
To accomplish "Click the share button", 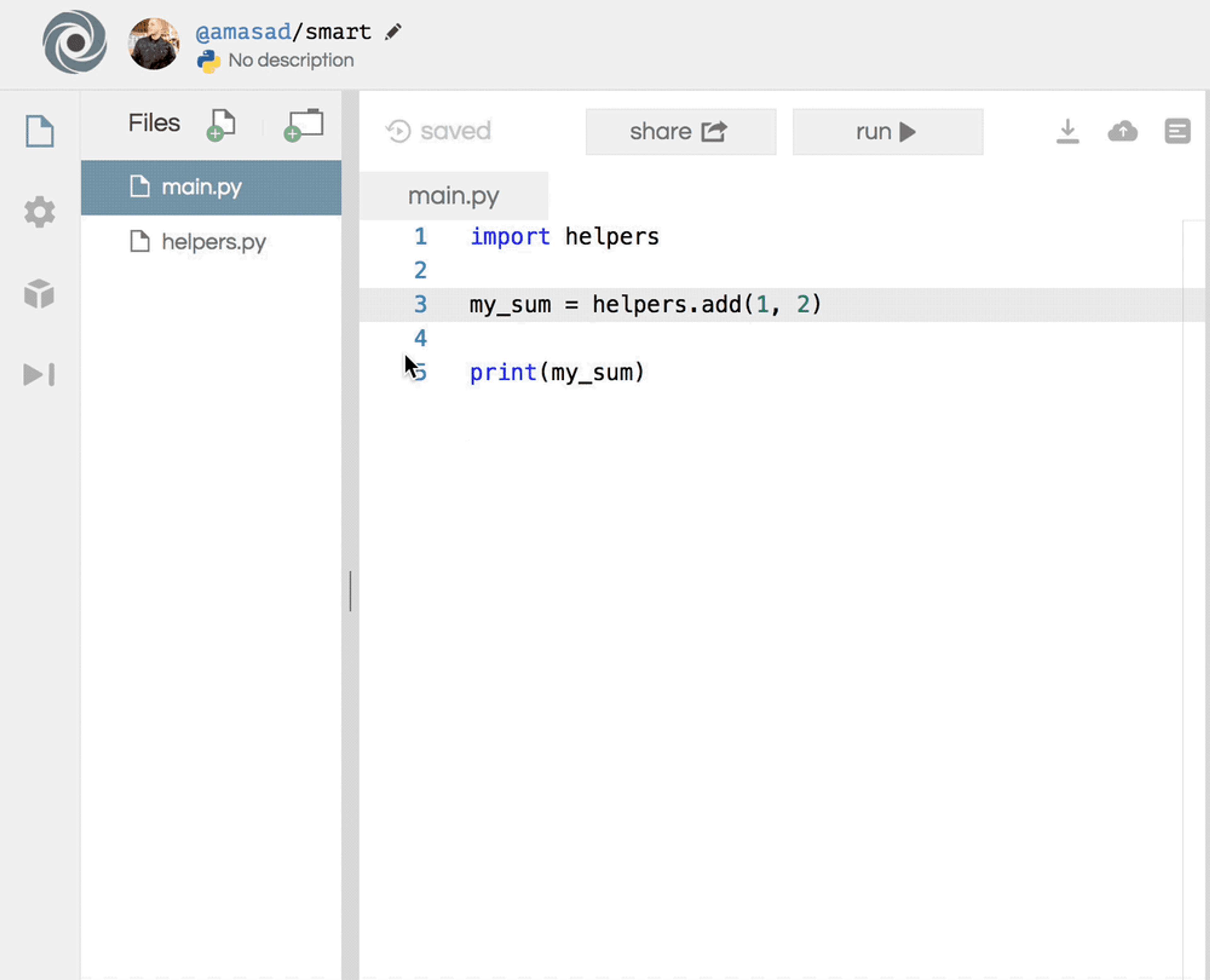I will point(681,131).
